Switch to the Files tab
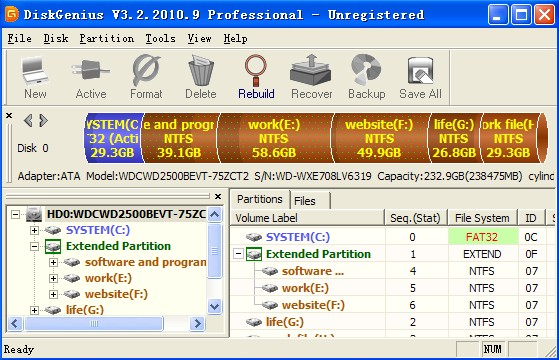The image size is (559, 360). click(310, 201)
